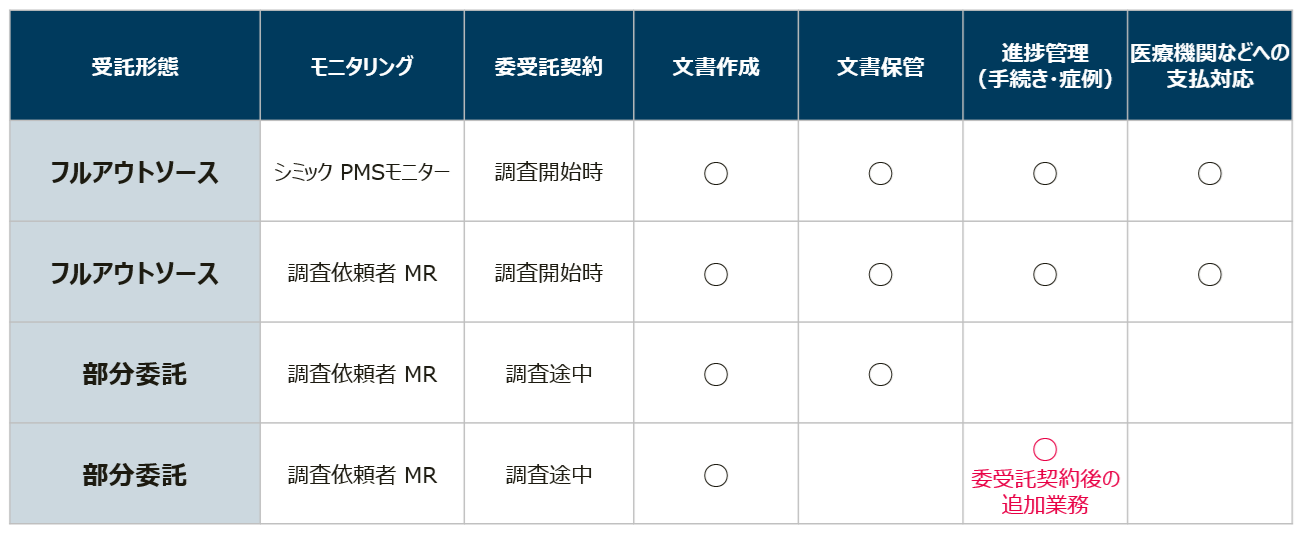This screenshot has width=1304, height=535.
Task: Click the 支払対応 circle in the second row
Action: pyautogui.click(x=1209, y=274)
